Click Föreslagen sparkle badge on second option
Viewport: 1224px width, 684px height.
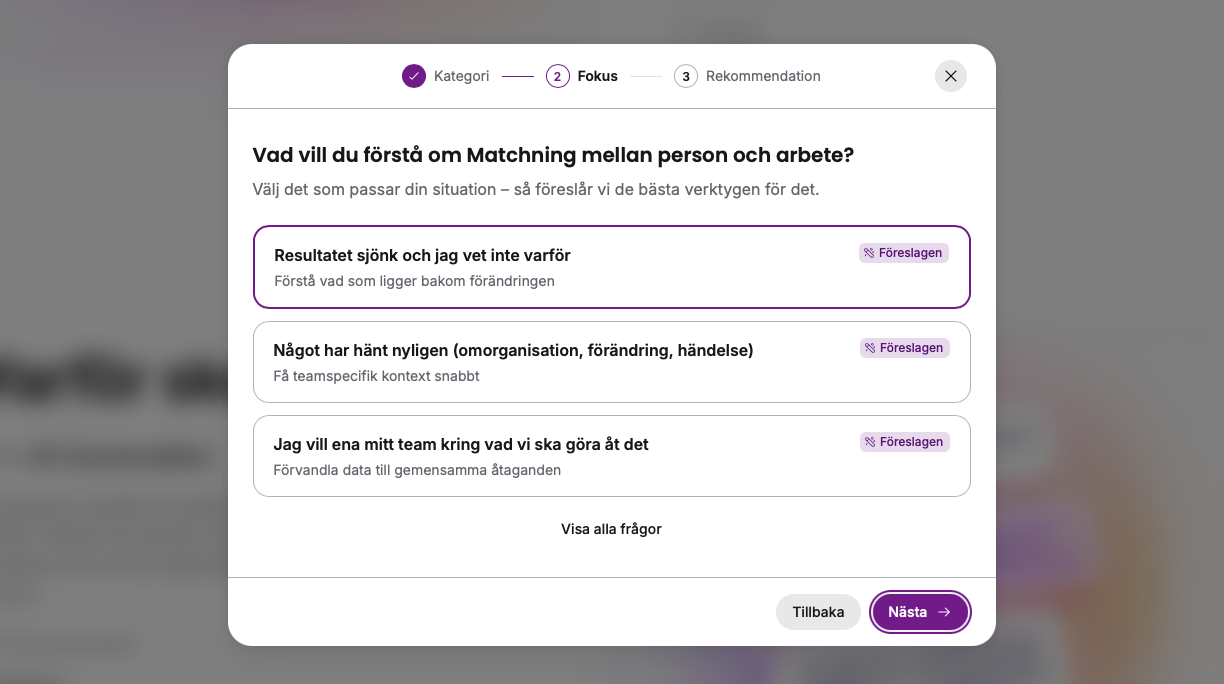tap(904, 348)
